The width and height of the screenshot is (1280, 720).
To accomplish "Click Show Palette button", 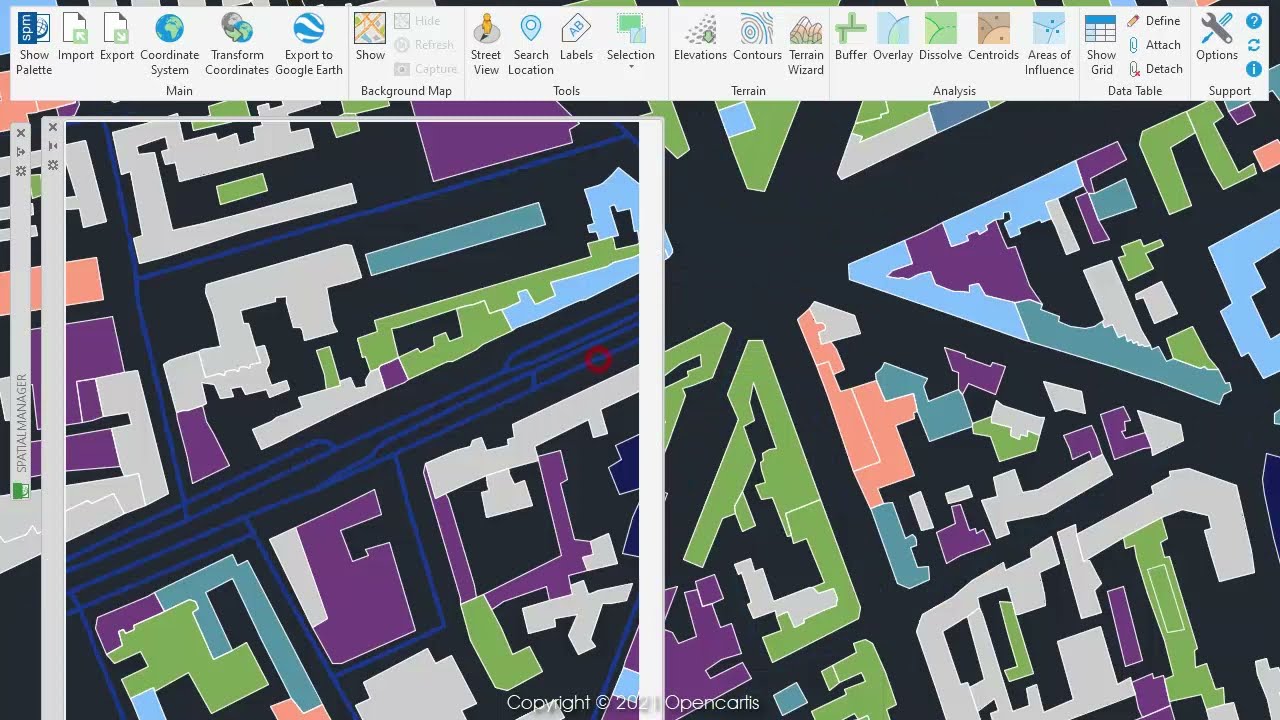I will click(x=34, y=44).
